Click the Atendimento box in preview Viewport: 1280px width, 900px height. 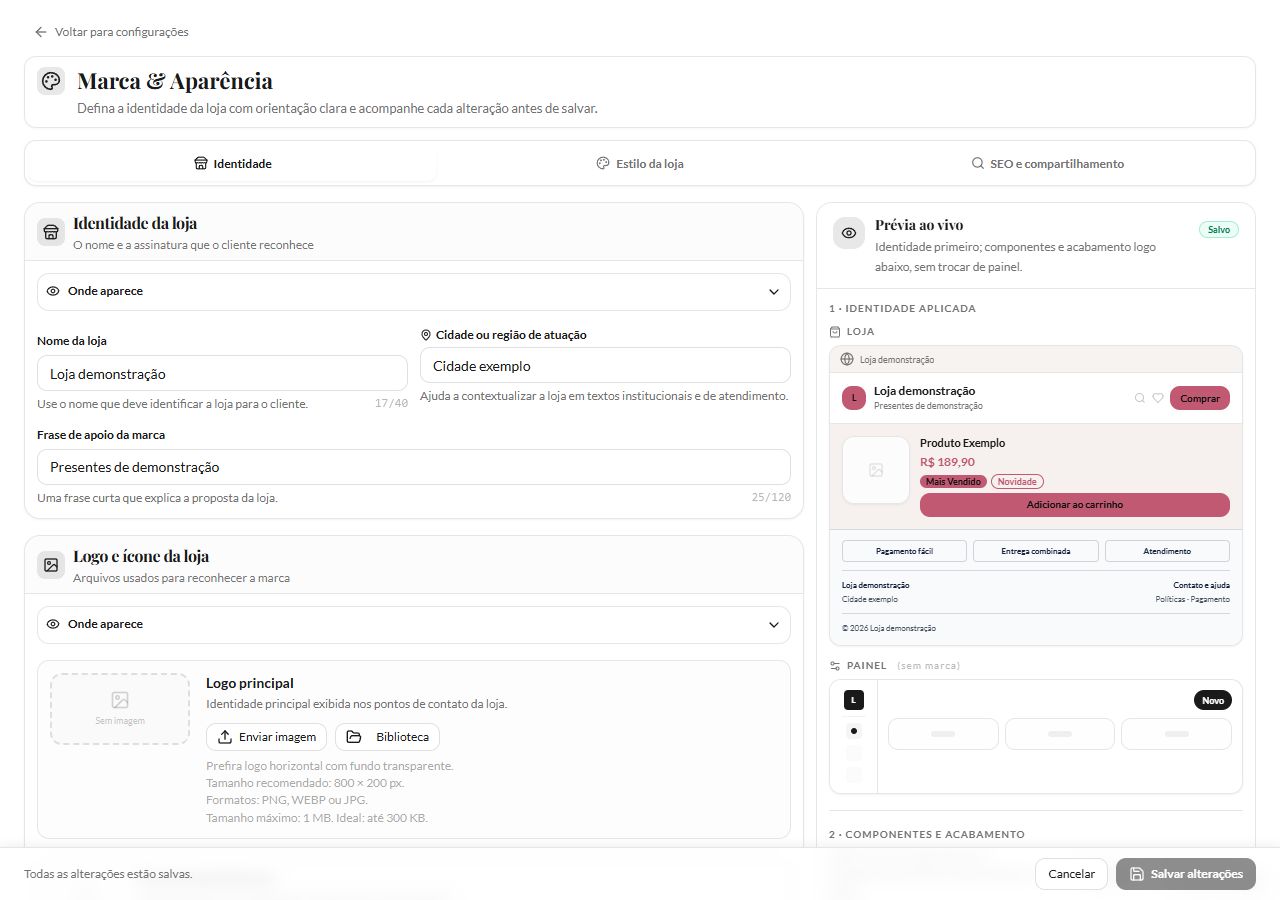click(1167, 551)
